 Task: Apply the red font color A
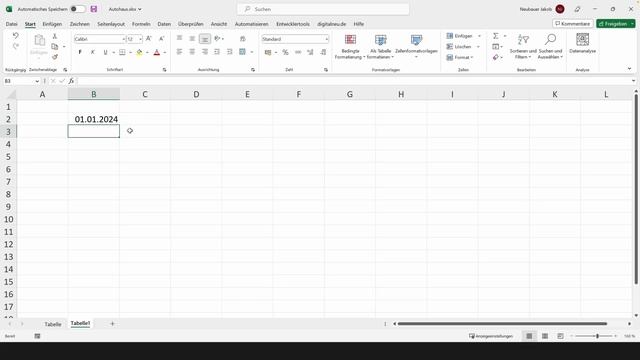point(157,52)
